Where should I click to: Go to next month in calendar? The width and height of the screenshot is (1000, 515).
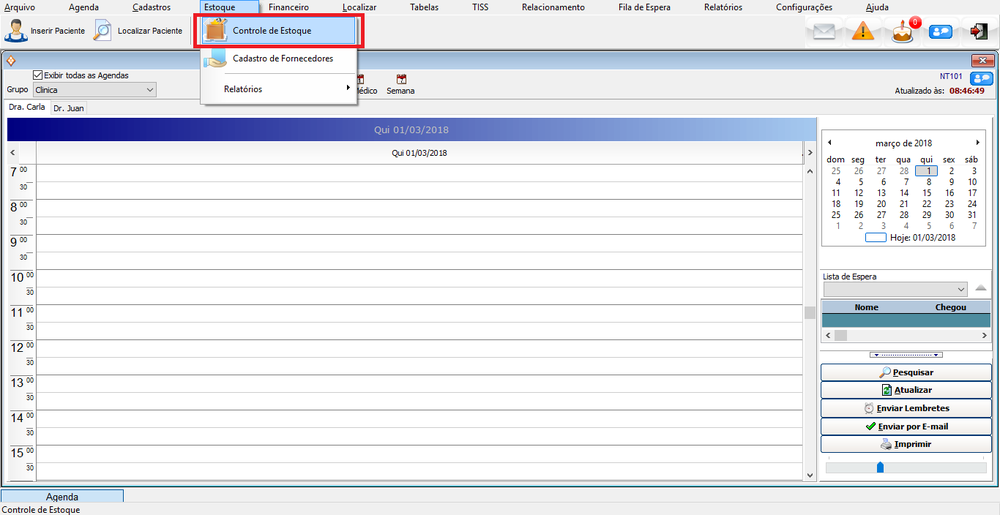[977, 143]
